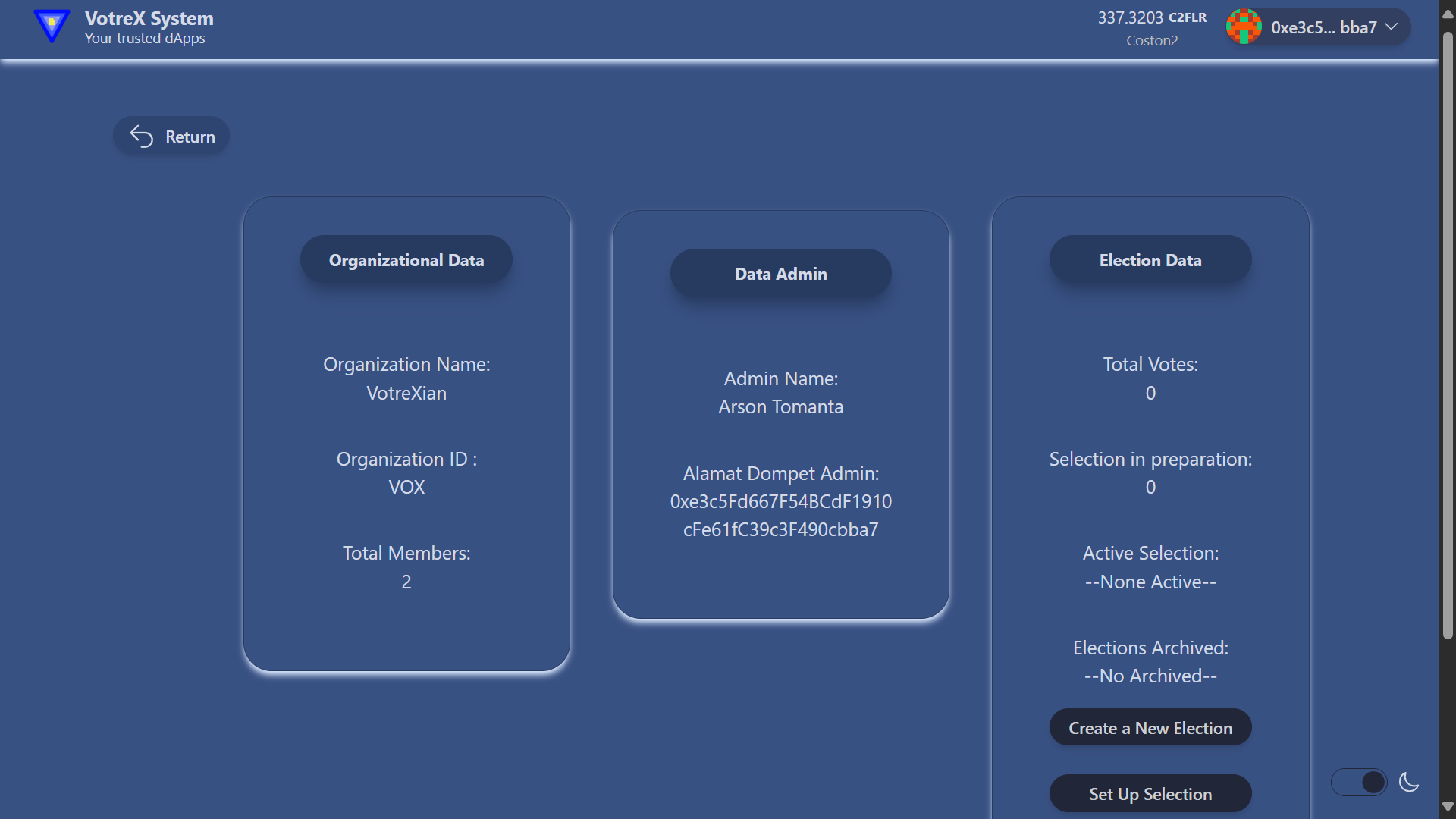The height and width of the screenshot is (819, 1456).
Task: Click the crescent moon icon
Action: (1409, 782)
